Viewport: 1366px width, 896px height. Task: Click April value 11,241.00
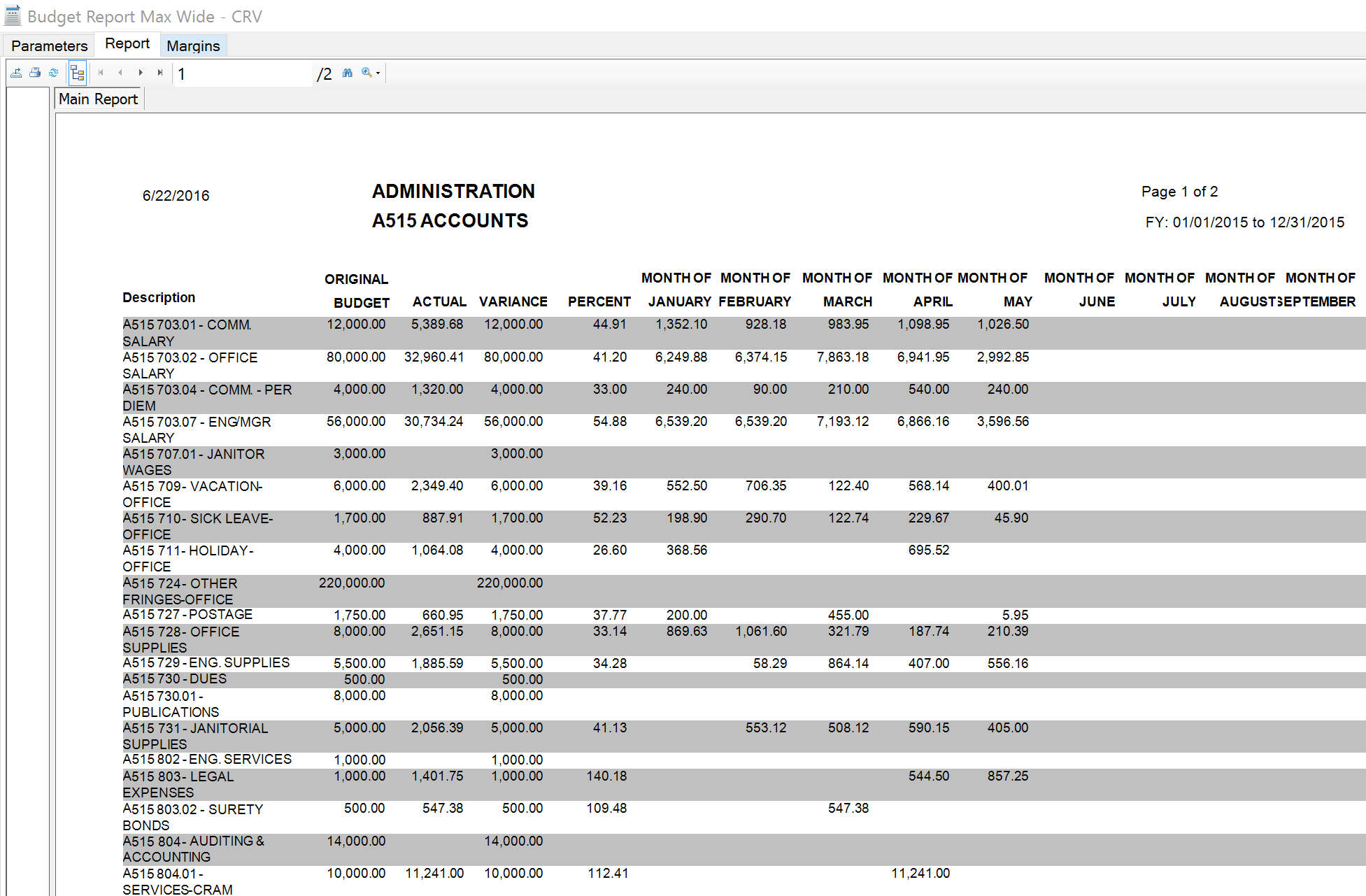point(920,874)
